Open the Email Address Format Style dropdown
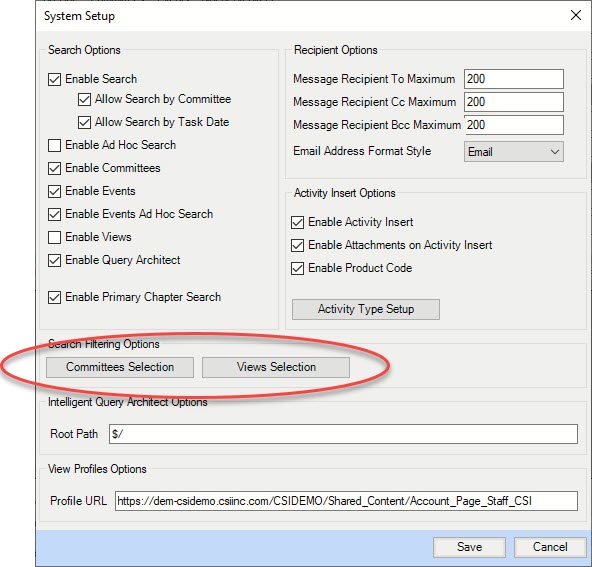Image resolution: width=592 pixels, height=567 pixels. [513, 152]
